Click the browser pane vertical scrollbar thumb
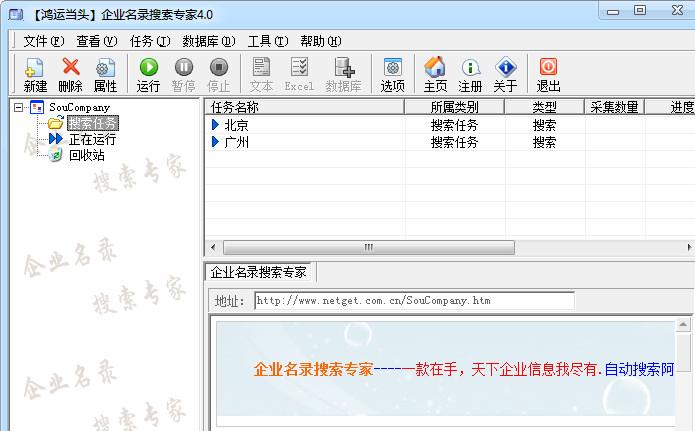Viewport: 695px width, 431px height. 683,352
